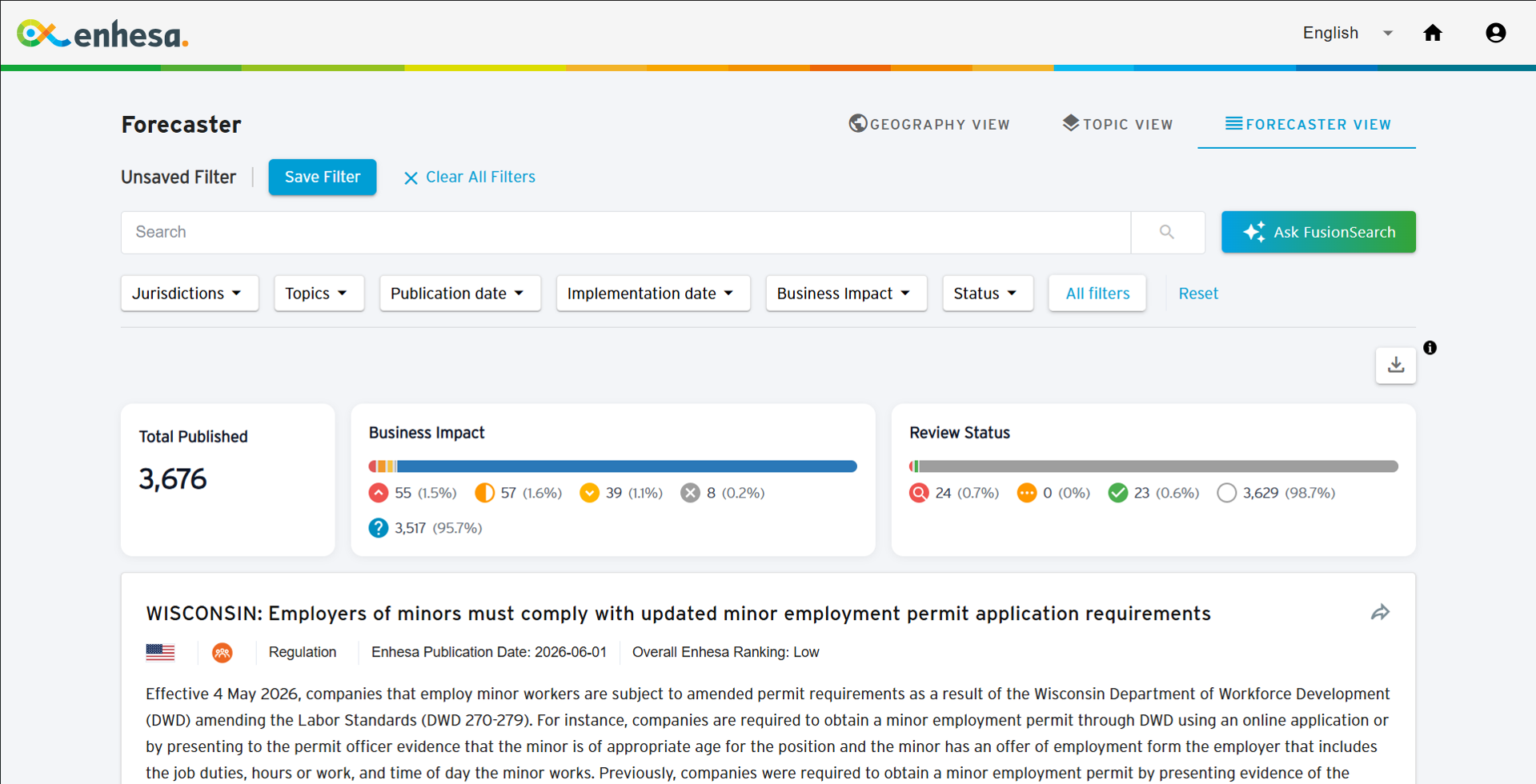Click red review status icon with 24
Image resolution: width=1536 pixels, height=784 pixels.
coord(919,493)
